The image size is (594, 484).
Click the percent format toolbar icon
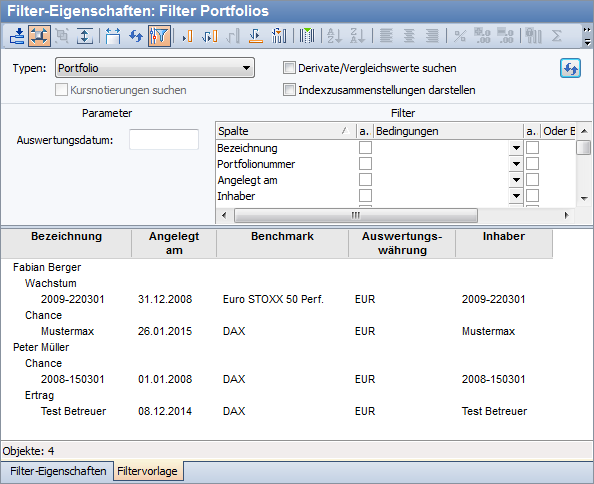tap(460, 36)
